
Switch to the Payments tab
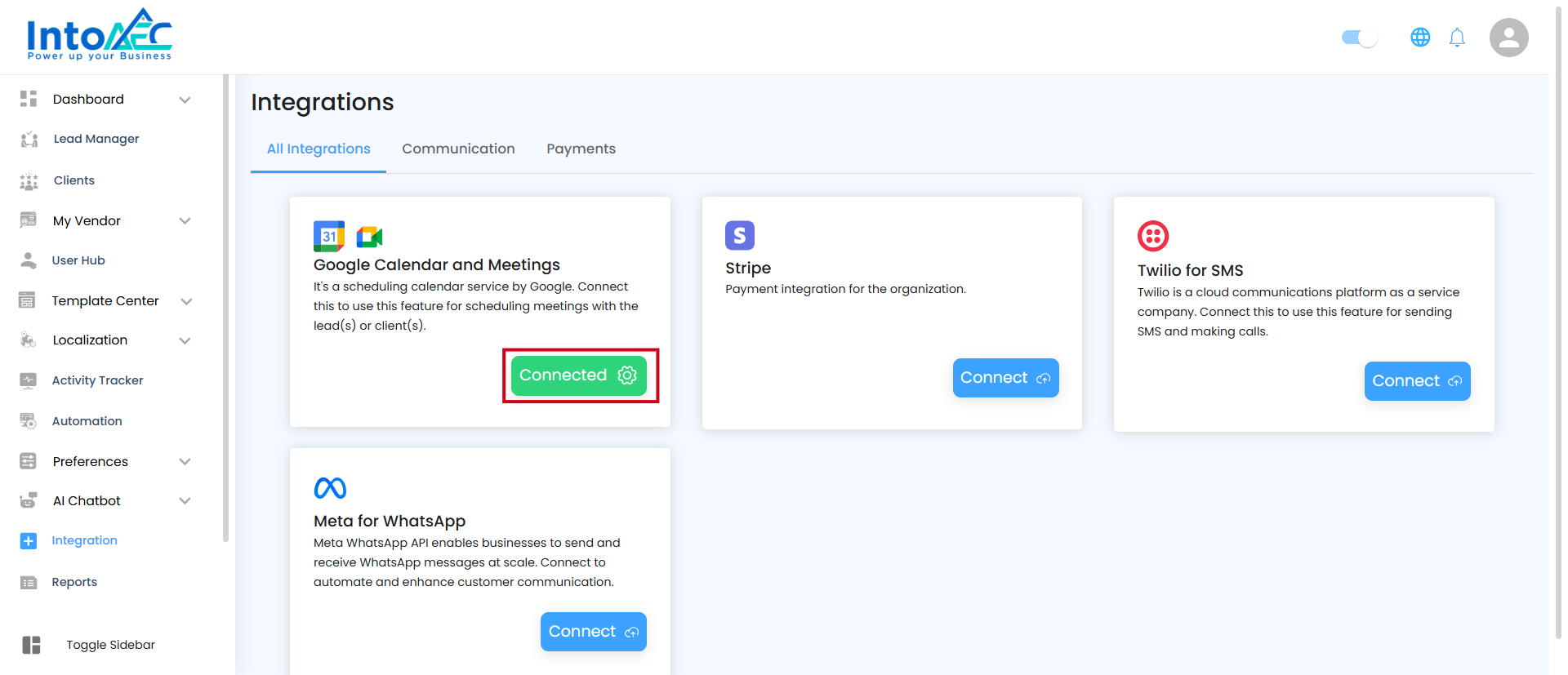(x=581, y=149)
